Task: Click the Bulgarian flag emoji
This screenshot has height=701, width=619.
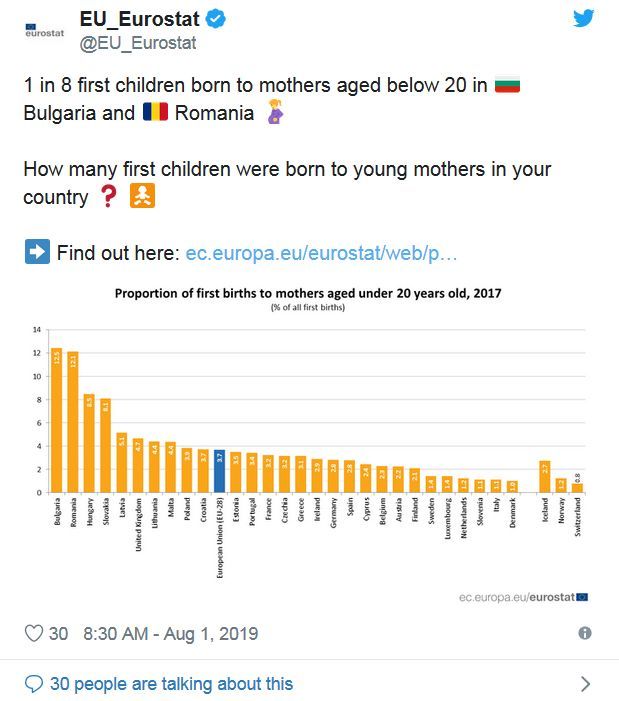Action: coord(507,85)
